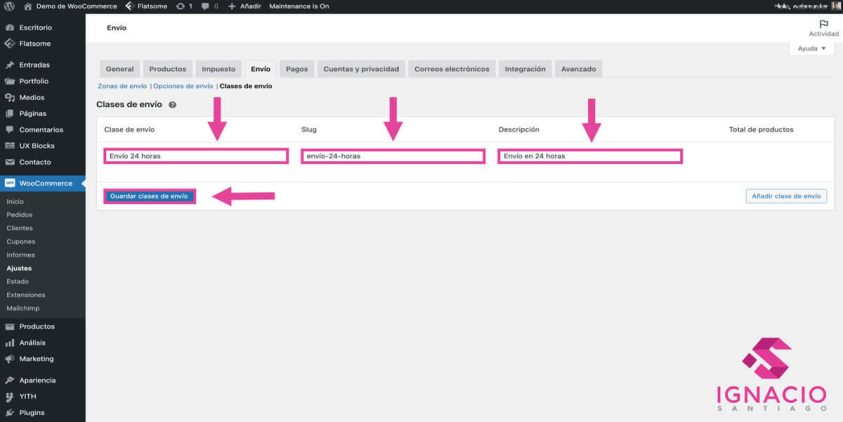Open Pedidos under WooCommerce menu
The height and width of the screenshot is (422, 843).
point(19,214)
